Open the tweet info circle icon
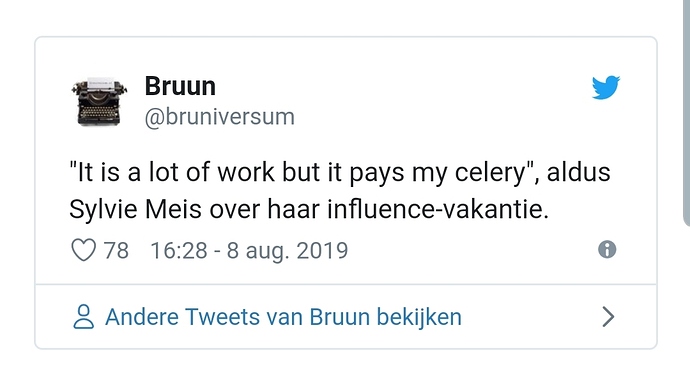Screen dimensions: 690x383 [607, 250]
